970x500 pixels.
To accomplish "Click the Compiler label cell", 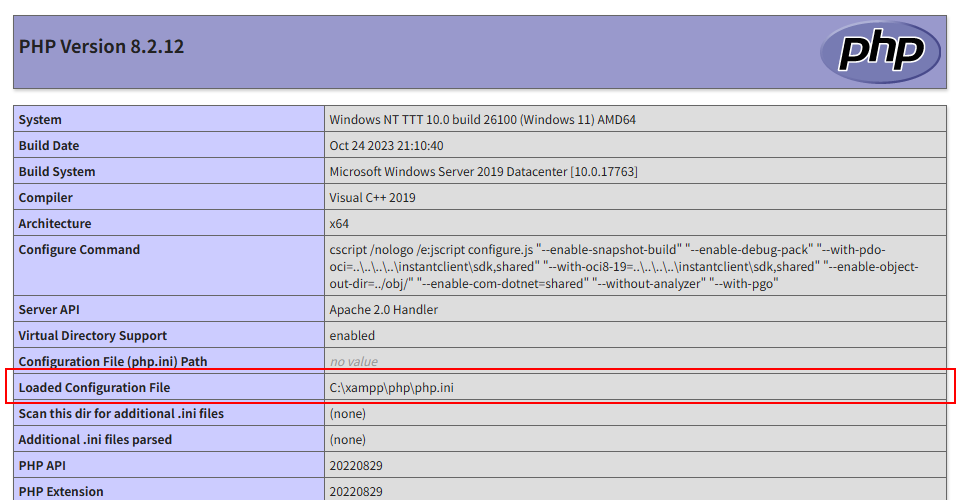I will pyautogui.click(x=46, y=198).
